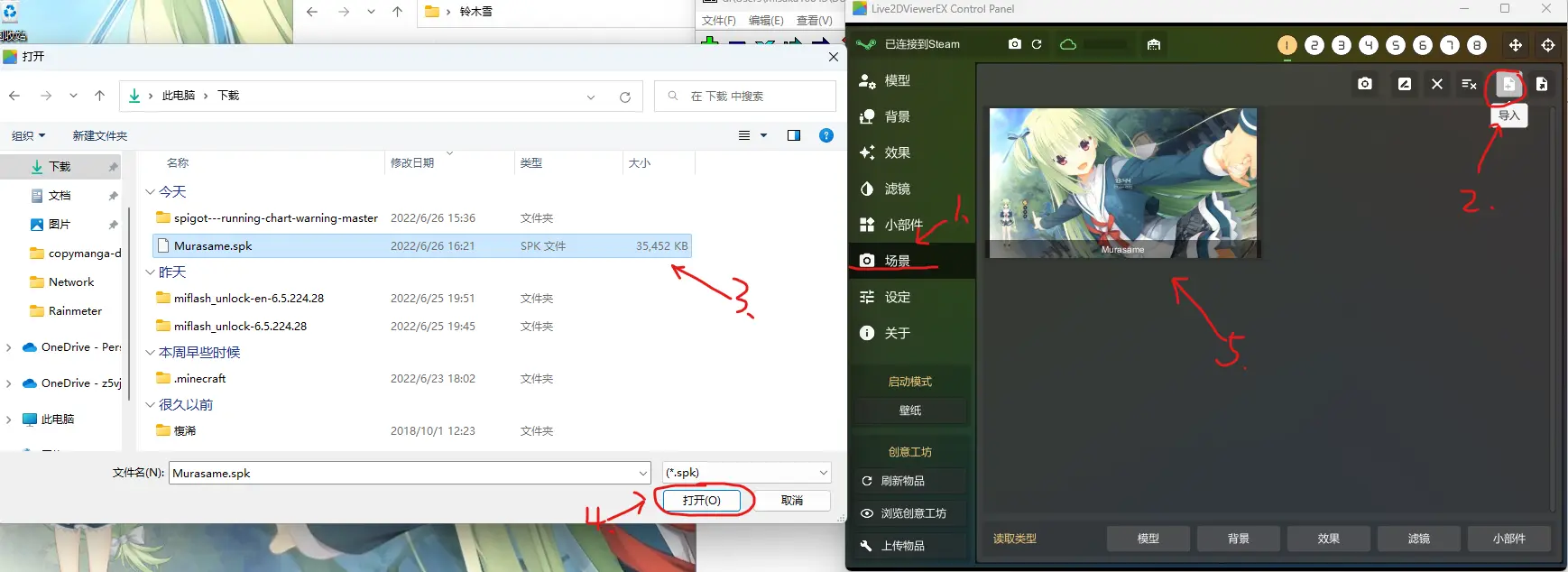Click the move arrows icon in top bar
1568x572 pixels.
[x=1516, y=45]
